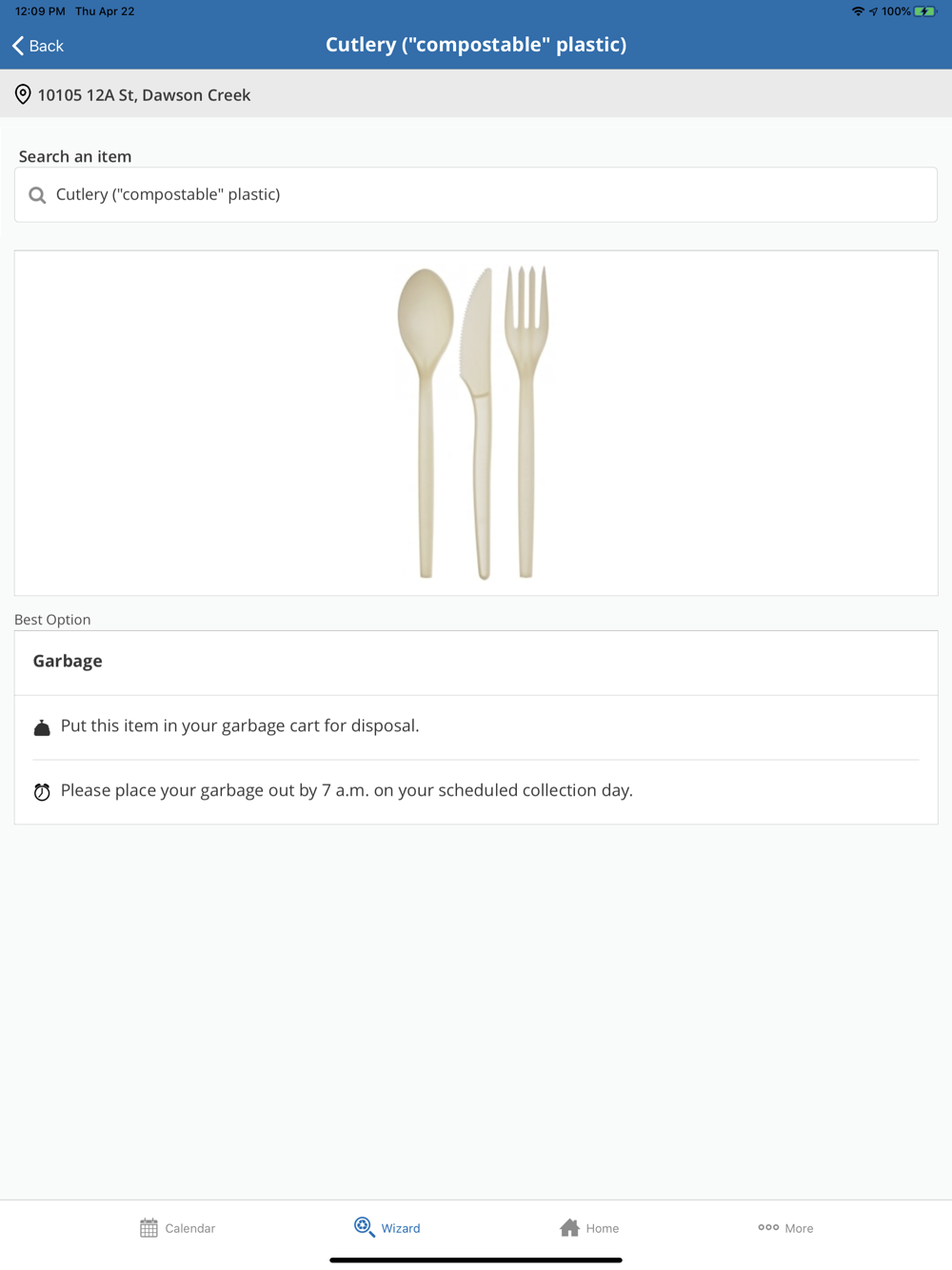Tap the alarm clock icon
This screenshot has width=952, height=1270.
(x=42, y=792)
